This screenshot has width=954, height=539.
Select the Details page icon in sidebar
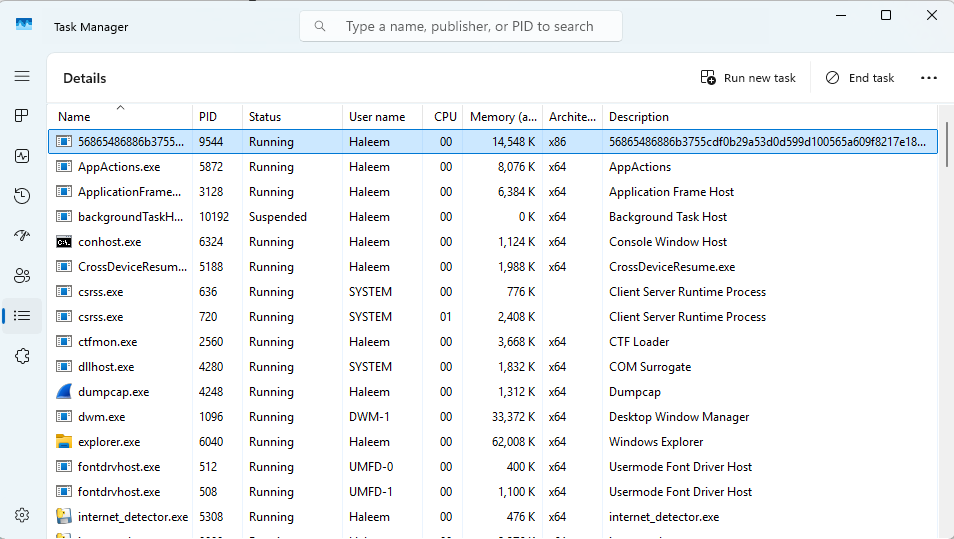click(x=22, y=316)
